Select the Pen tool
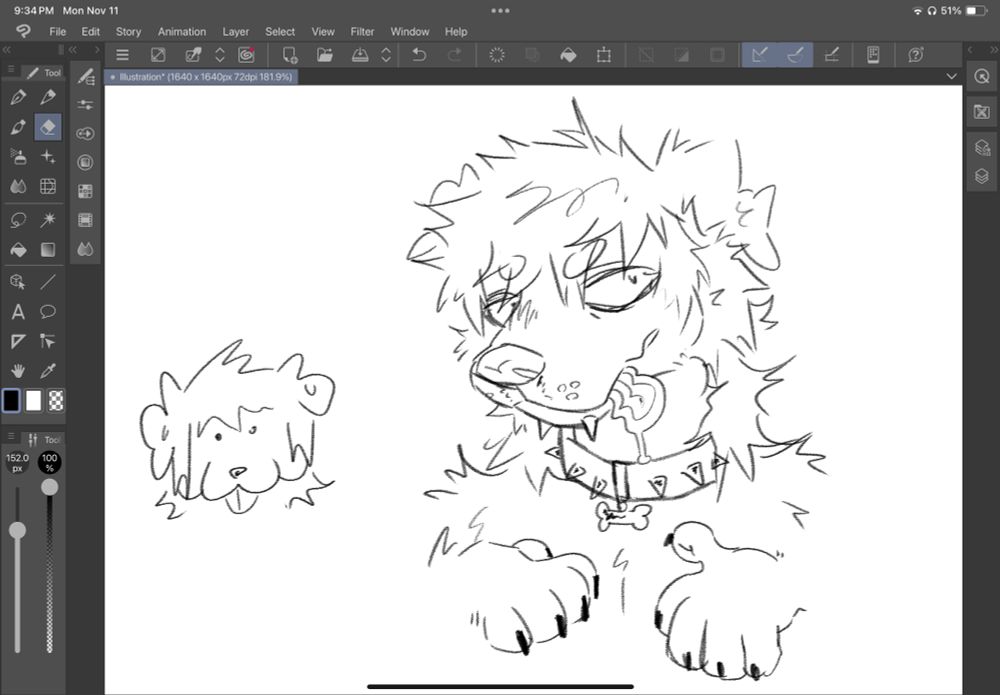1000x695 pixels. click(x=18, y=97)
